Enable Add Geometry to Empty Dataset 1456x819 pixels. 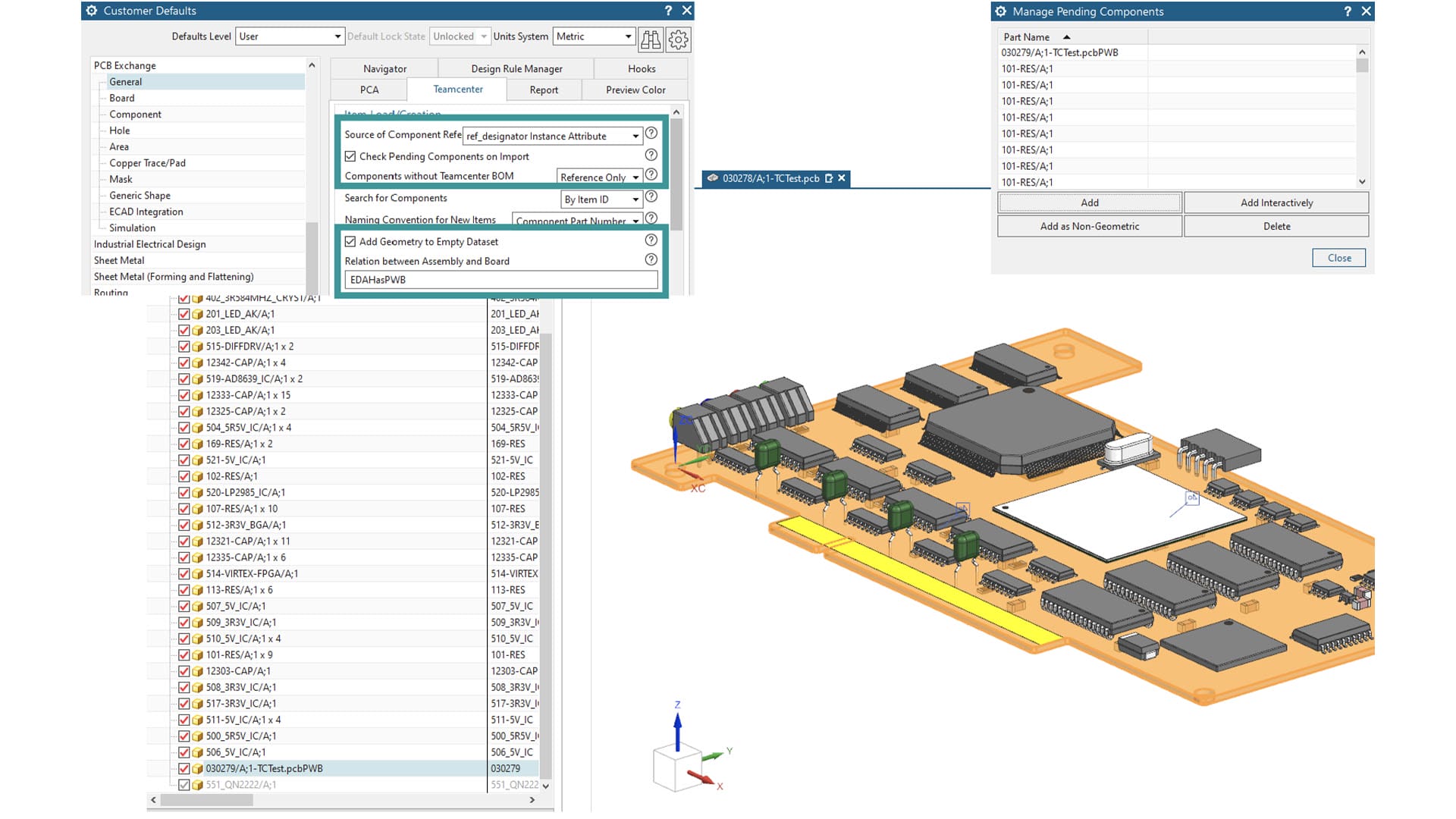pyautogui.click(x=350, y=241)
